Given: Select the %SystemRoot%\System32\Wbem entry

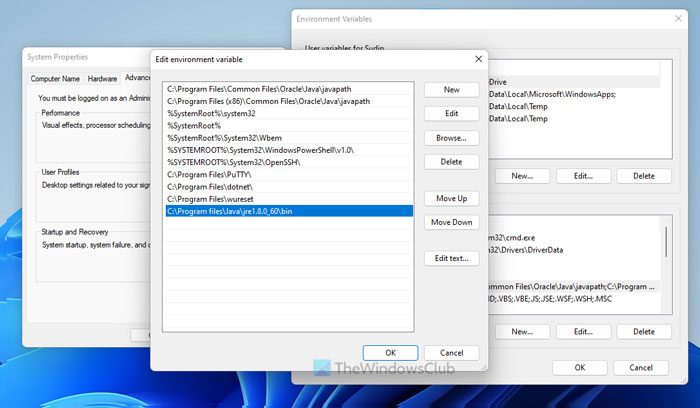Looking at the screenshot, I should point(289,138).
